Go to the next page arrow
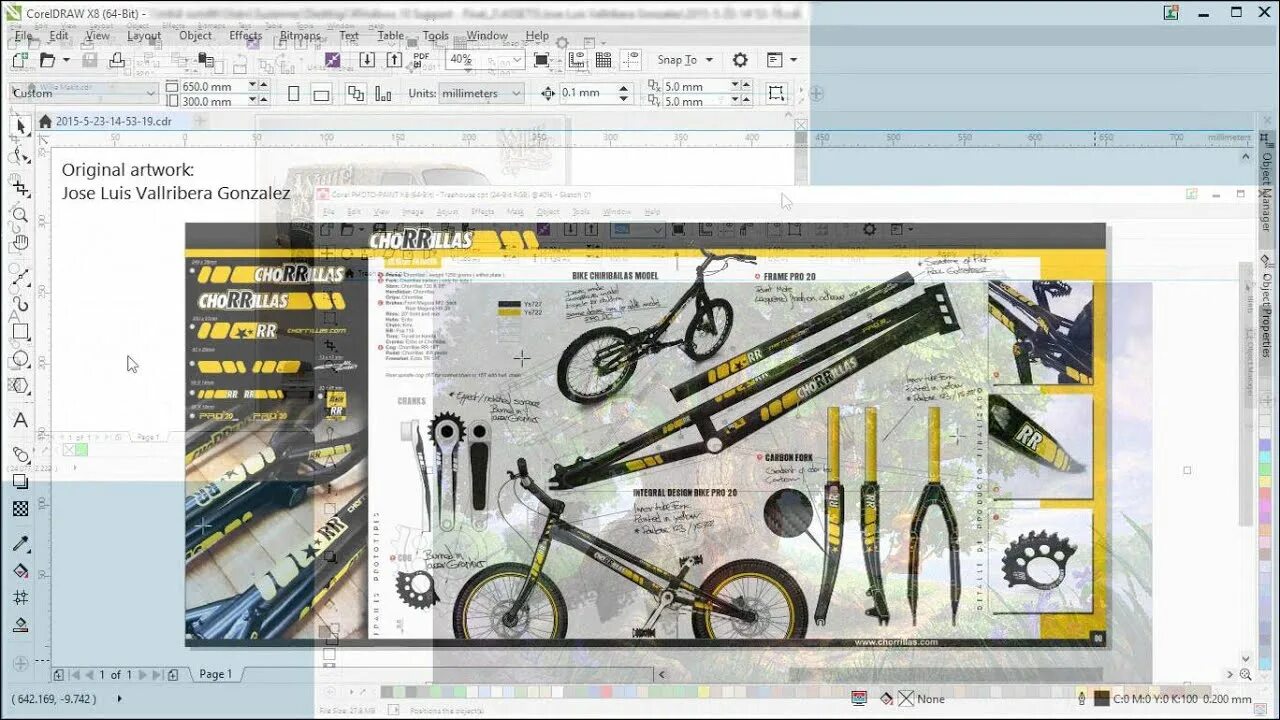 tap(143, 675)
